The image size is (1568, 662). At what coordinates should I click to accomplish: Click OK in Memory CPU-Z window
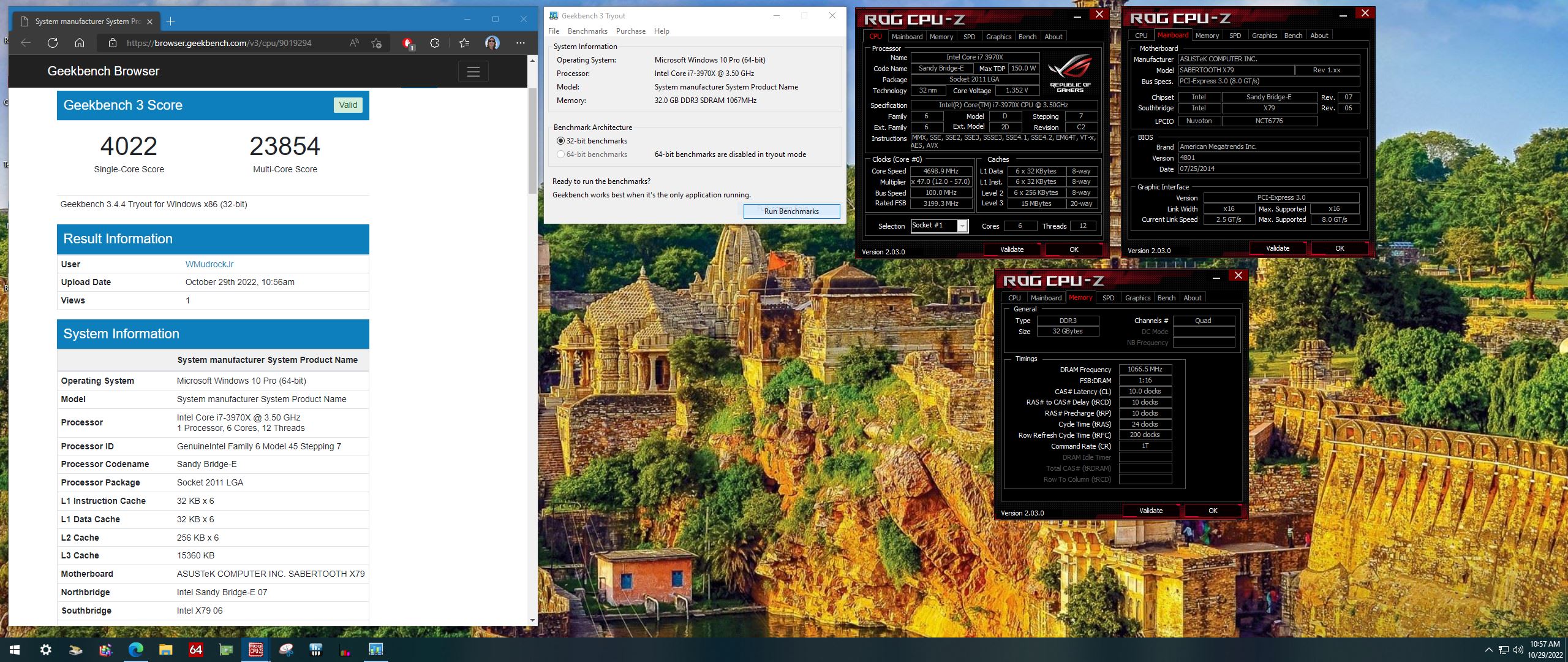point(1213,511)
